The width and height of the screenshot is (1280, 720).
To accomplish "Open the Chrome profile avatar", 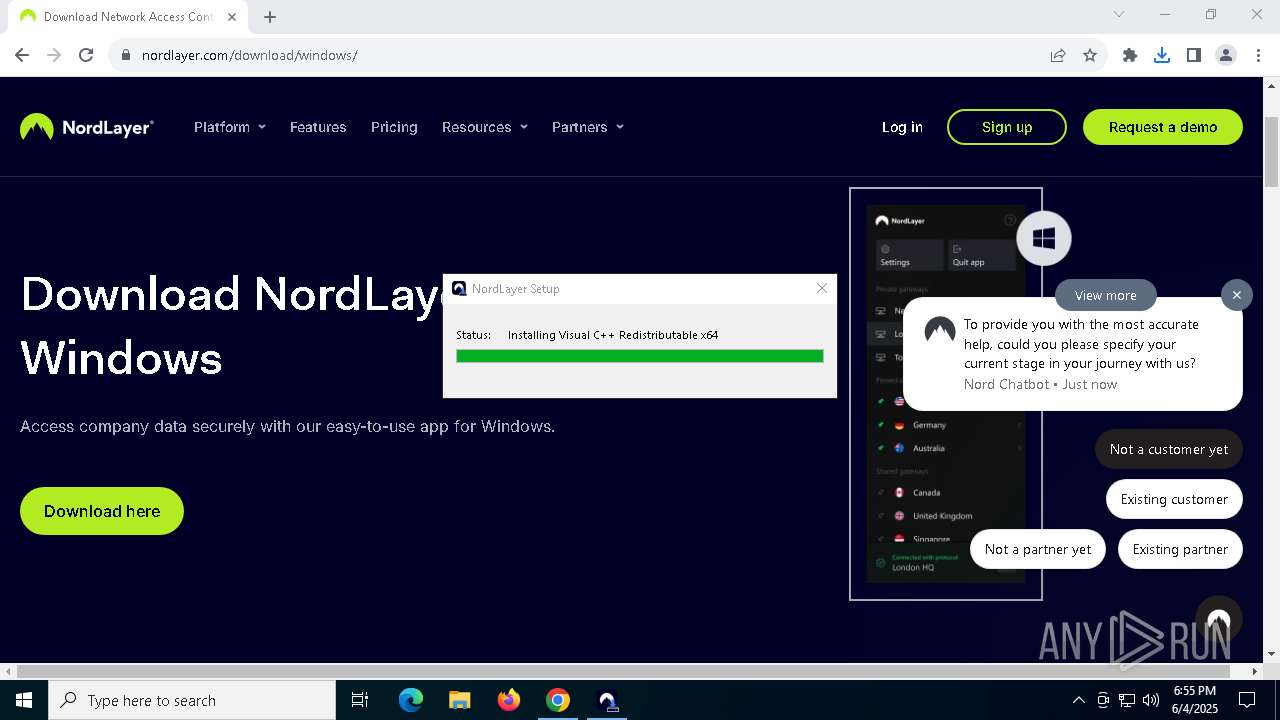I will 1226,55.
